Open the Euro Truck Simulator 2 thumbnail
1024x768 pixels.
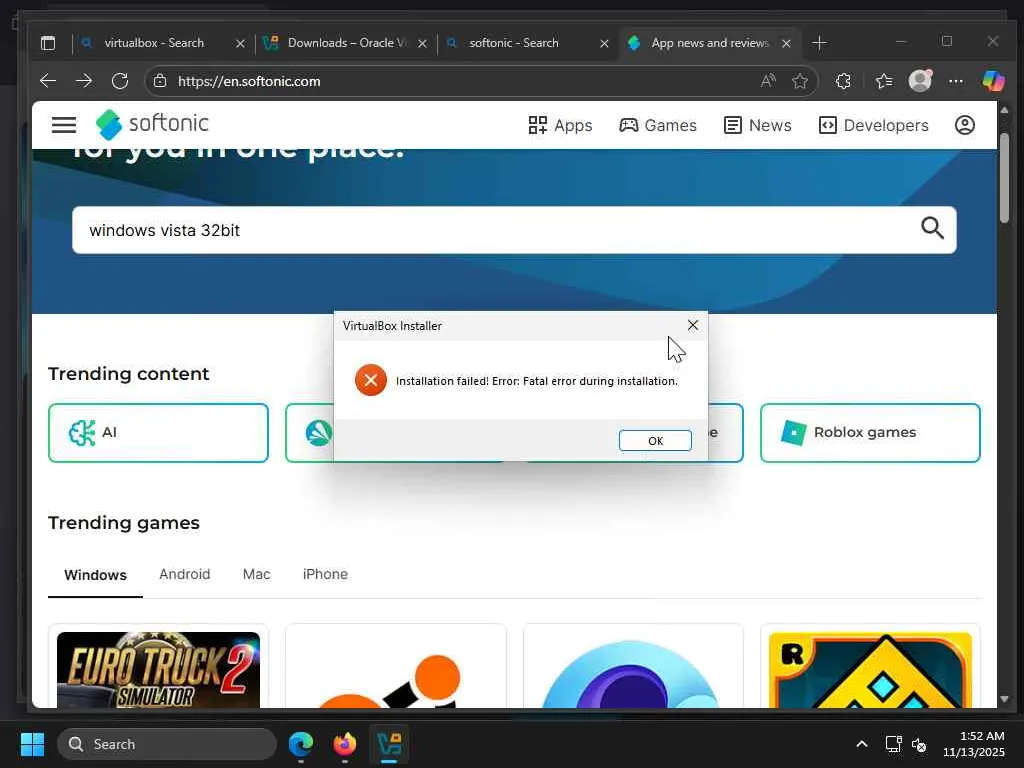click(x=158, y=669)
